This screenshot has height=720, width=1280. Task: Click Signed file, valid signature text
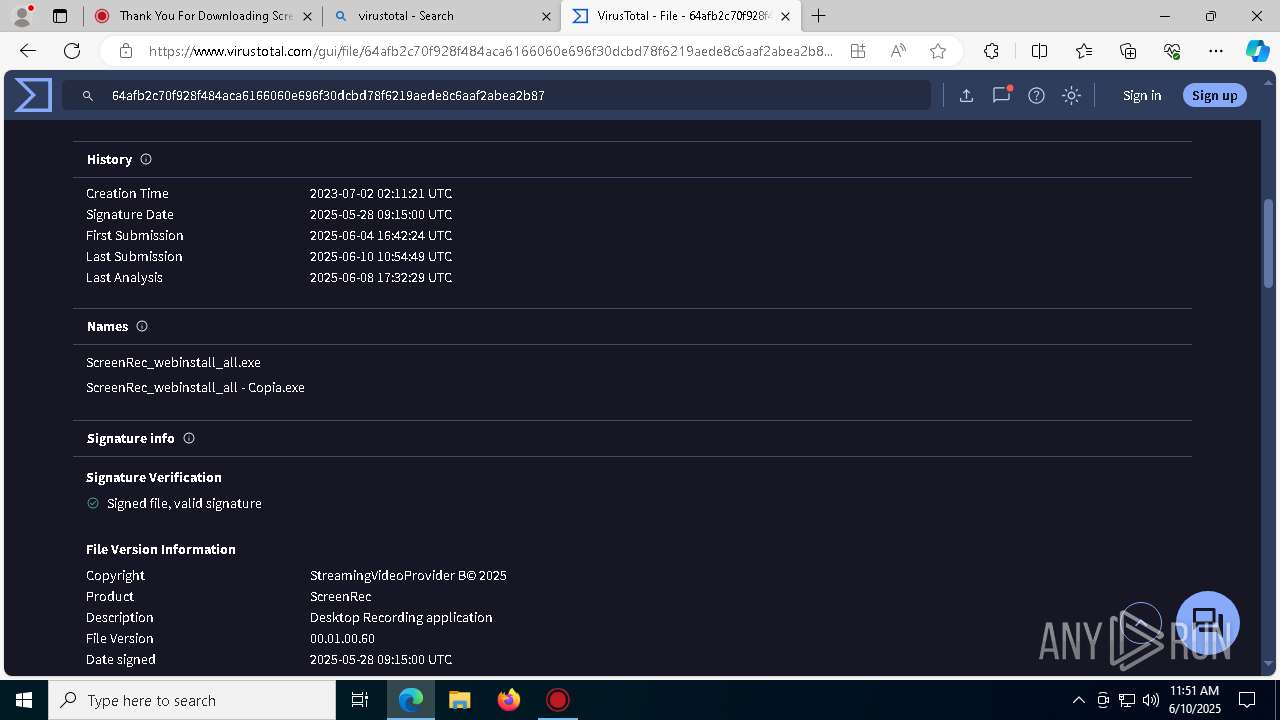pos(184,503)
